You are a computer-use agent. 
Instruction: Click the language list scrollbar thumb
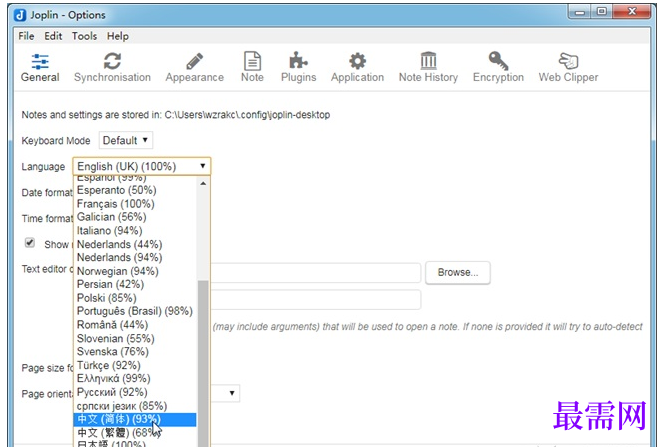pos(203,363)
